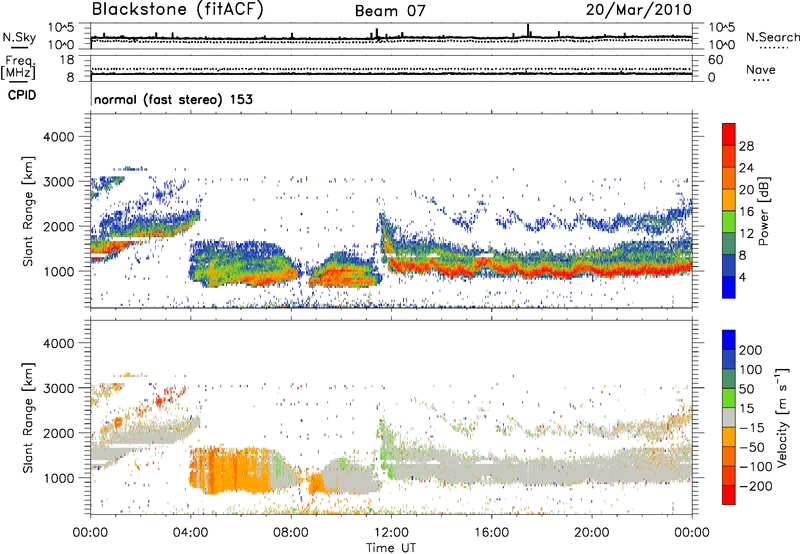Click the 'CPID' row label
This screenshot has width=800, height=554.
pos(22,95)
